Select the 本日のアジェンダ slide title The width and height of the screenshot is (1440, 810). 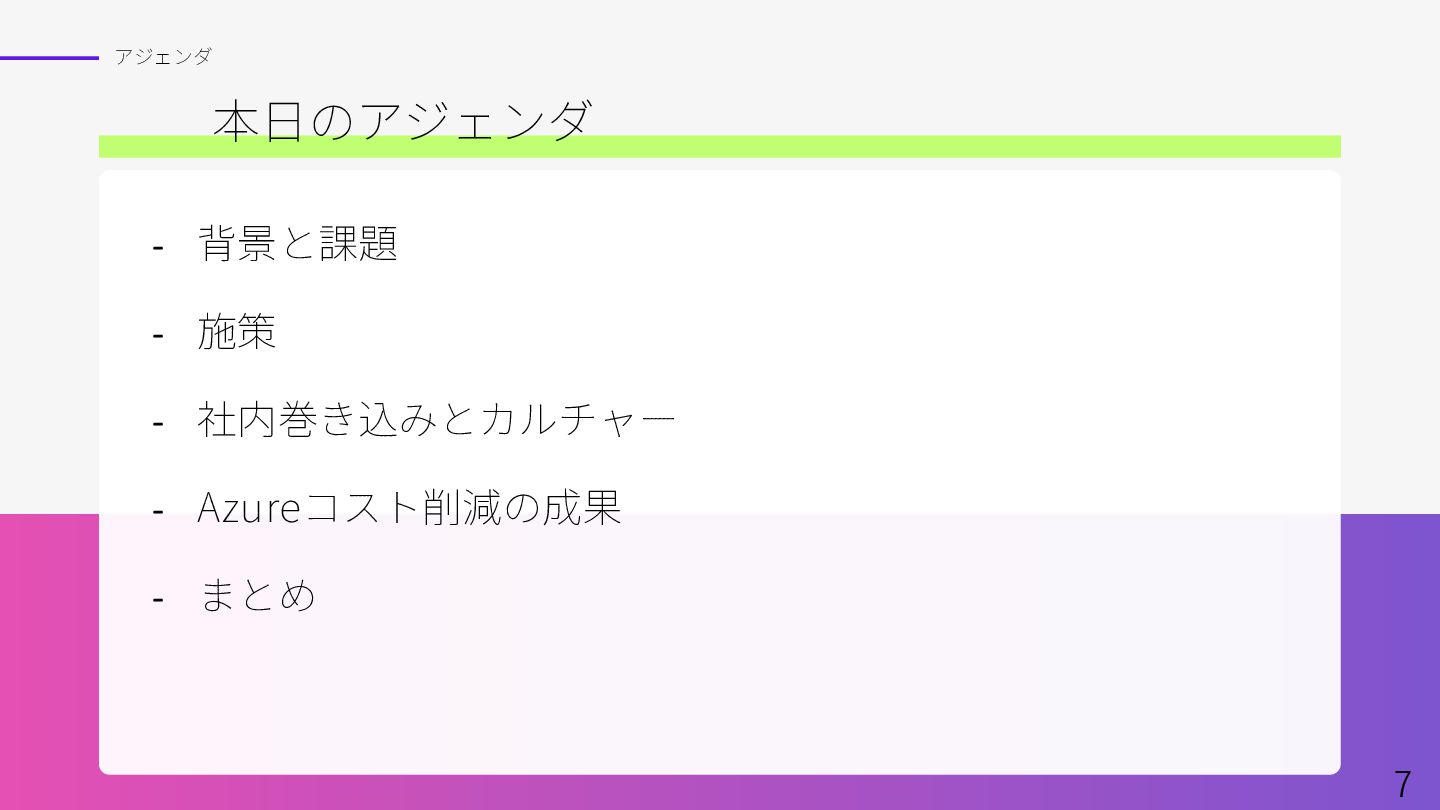[402, 121]
